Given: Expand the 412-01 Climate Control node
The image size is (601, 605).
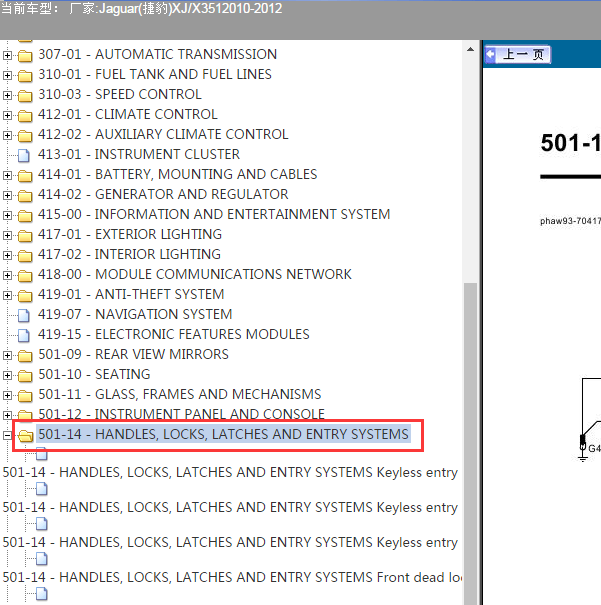Looking at the screenshot, I should [x=7, y=115].
